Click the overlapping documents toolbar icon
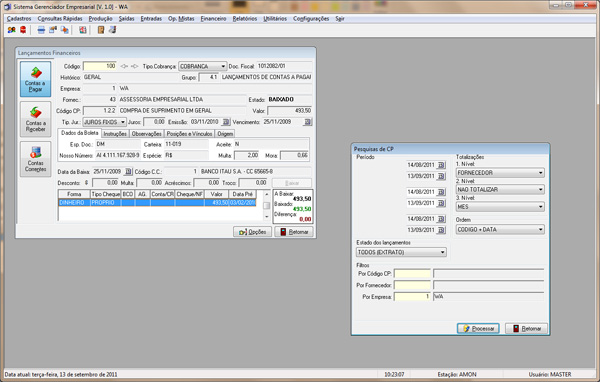 (x=65, y=30)
